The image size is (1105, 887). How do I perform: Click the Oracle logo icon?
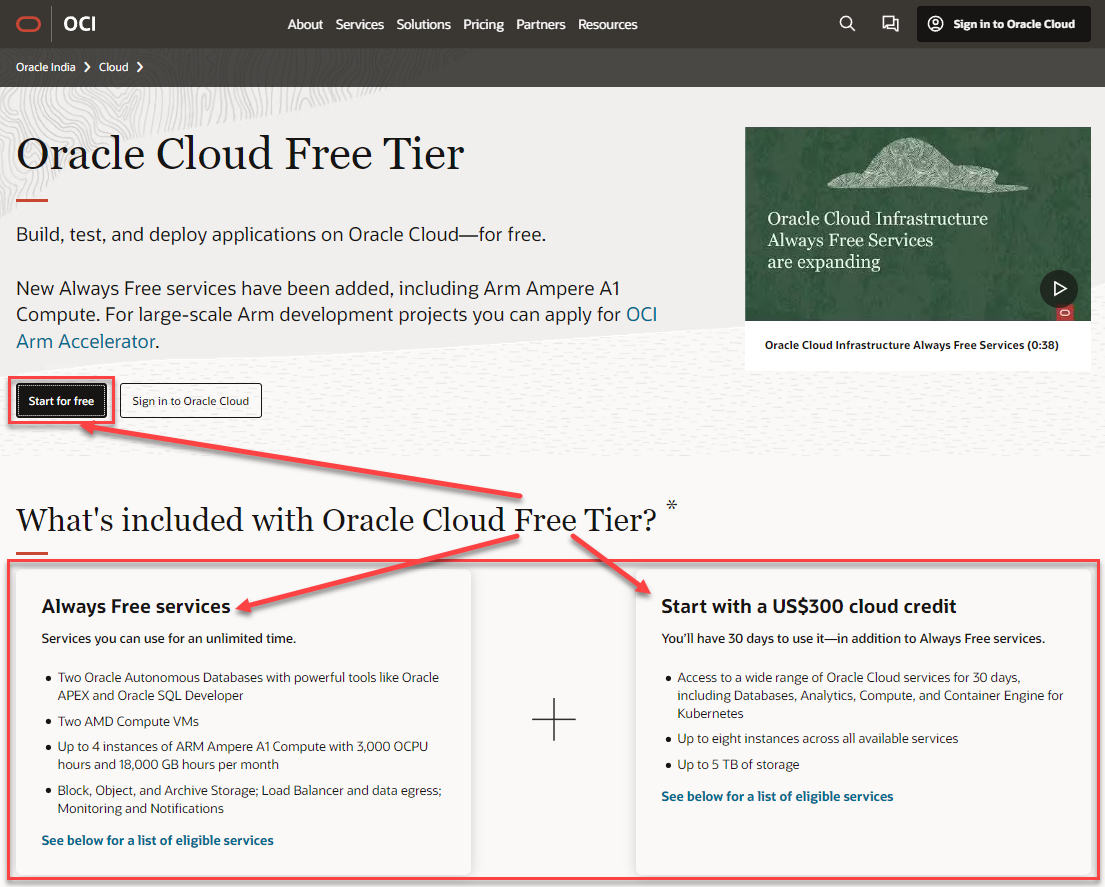[x=28, y=25]
